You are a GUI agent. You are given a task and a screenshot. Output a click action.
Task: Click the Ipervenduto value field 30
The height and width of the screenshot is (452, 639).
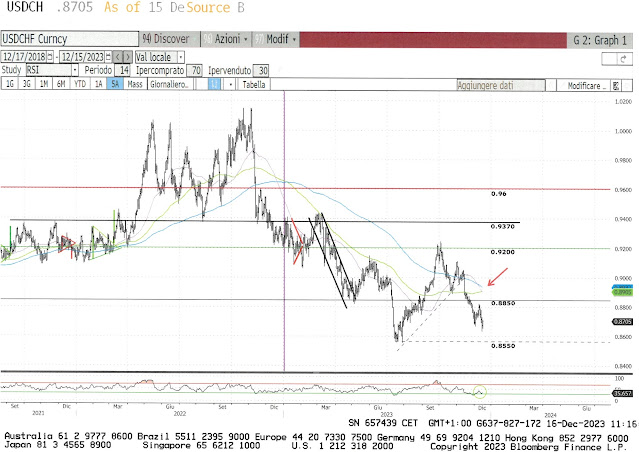pos(261,70)
